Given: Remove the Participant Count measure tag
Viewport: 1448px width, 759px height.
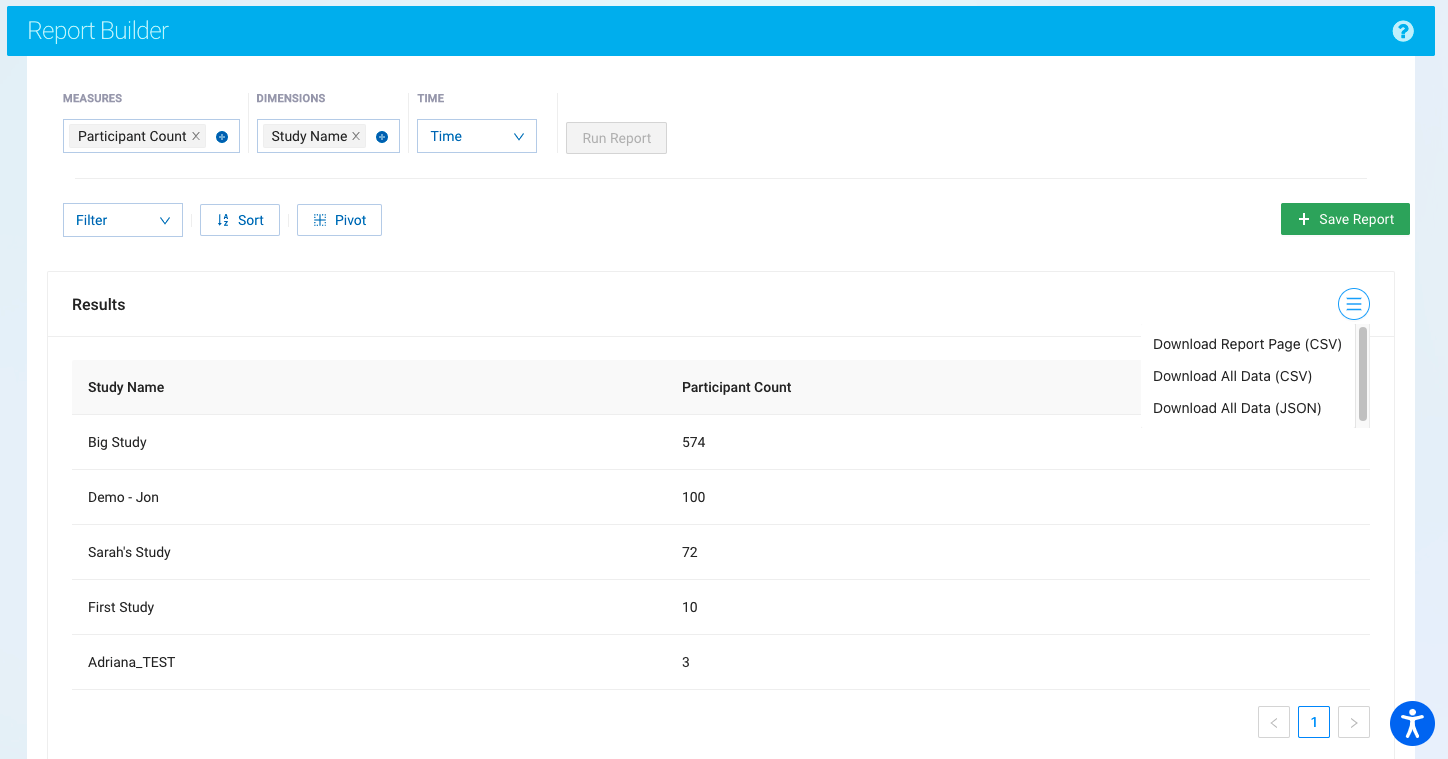Looking at the screenshot, I should (x=196, y=136).
